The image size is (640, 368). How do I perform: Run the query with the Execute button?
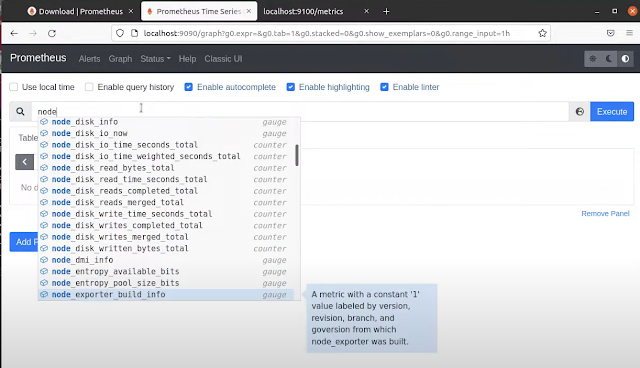pos(612,112)
